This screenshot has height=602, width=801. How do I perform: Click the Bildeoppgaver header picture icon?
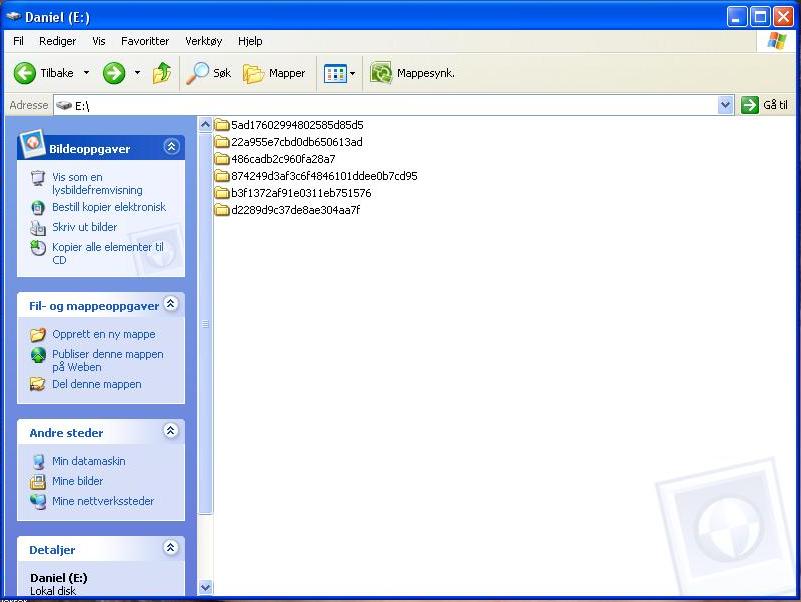pyautogui.click(x=32, y=144)
